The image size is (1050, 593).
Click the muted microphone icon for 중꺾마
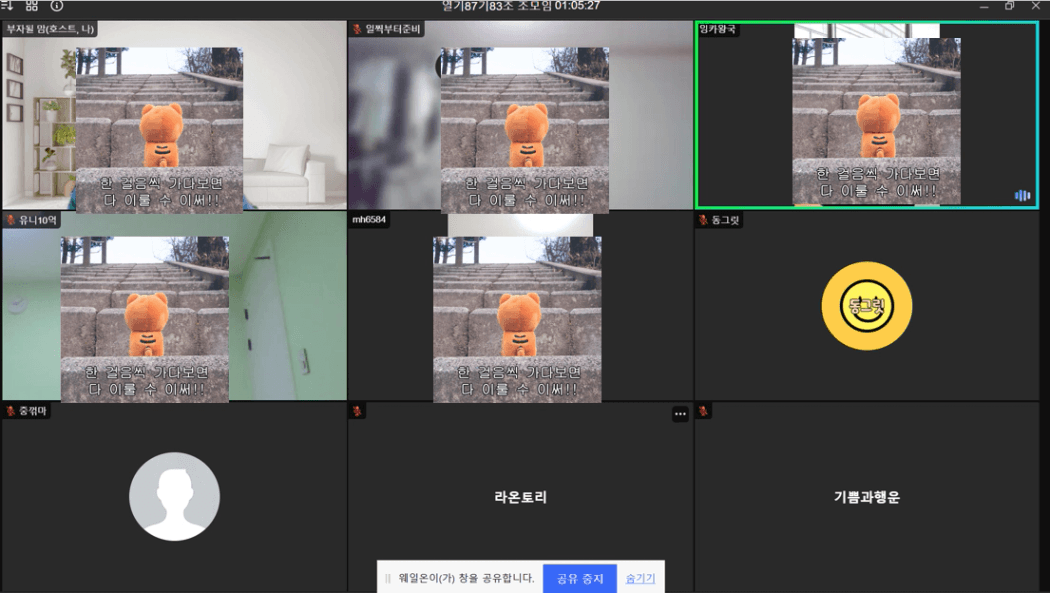tap(11, 410)
